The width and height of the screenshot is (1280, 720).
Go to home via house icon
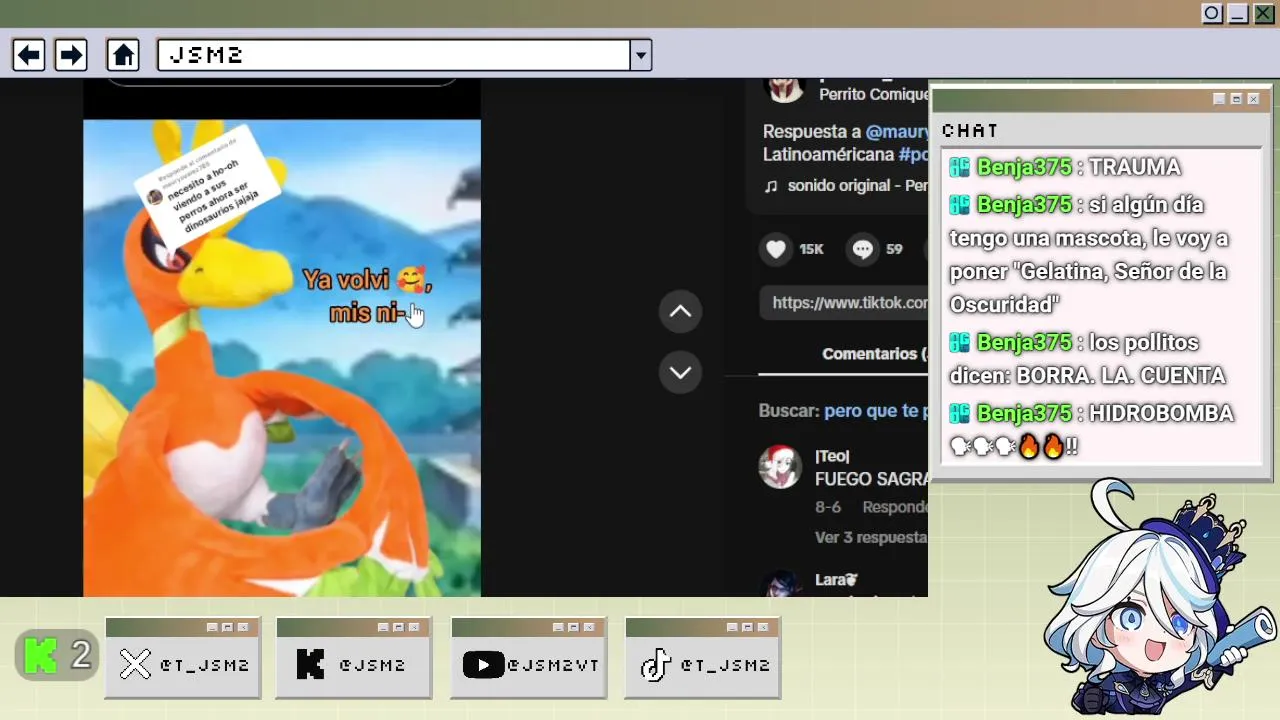pos(123,54)
